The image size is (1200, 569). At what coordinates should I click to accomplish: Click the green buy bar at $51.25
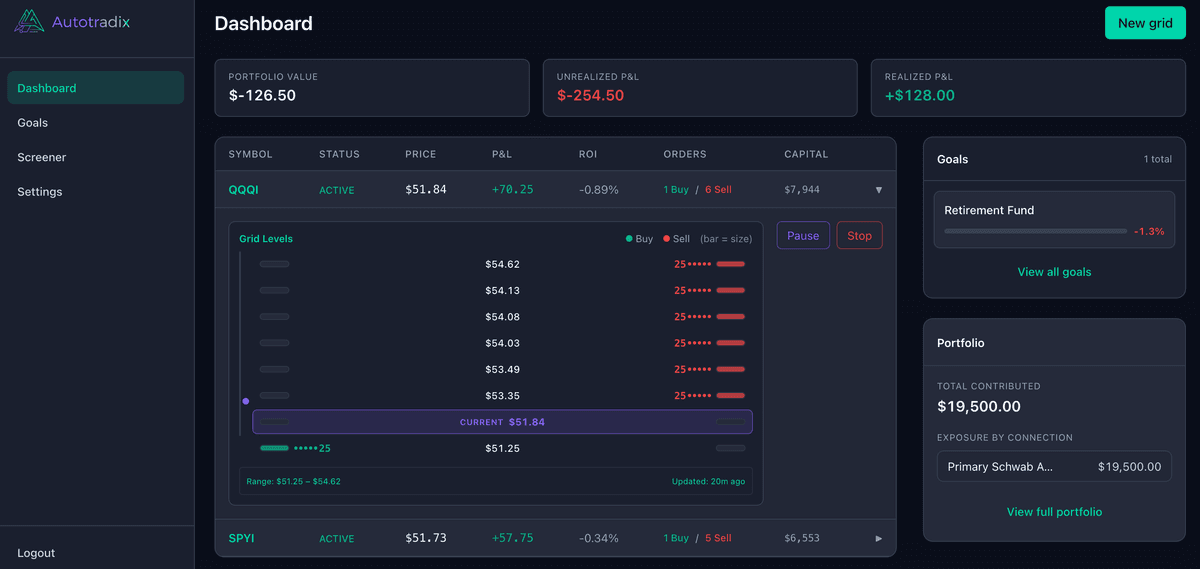pos(274,449)
